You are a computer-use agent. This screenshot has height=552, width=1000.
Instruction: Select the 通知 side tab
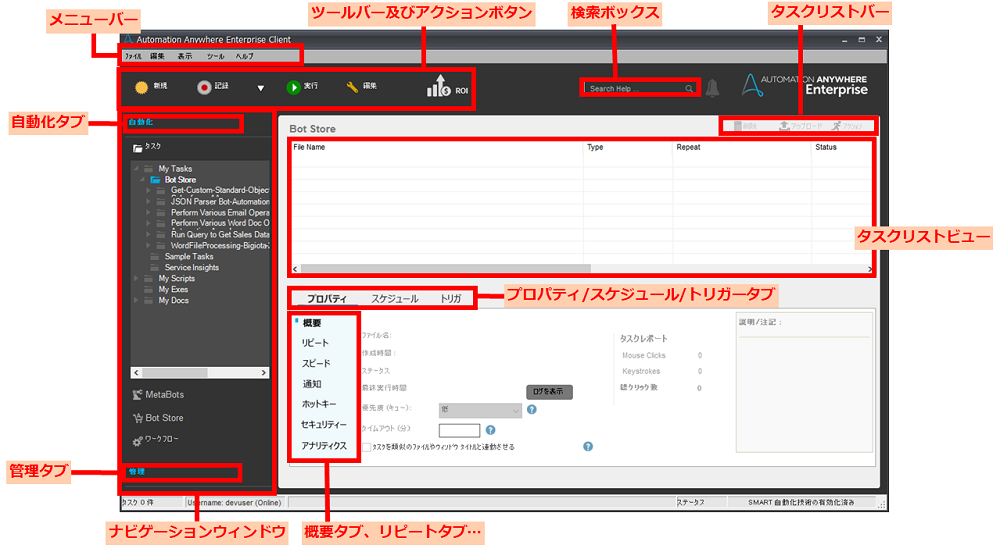tap(312, 384)
